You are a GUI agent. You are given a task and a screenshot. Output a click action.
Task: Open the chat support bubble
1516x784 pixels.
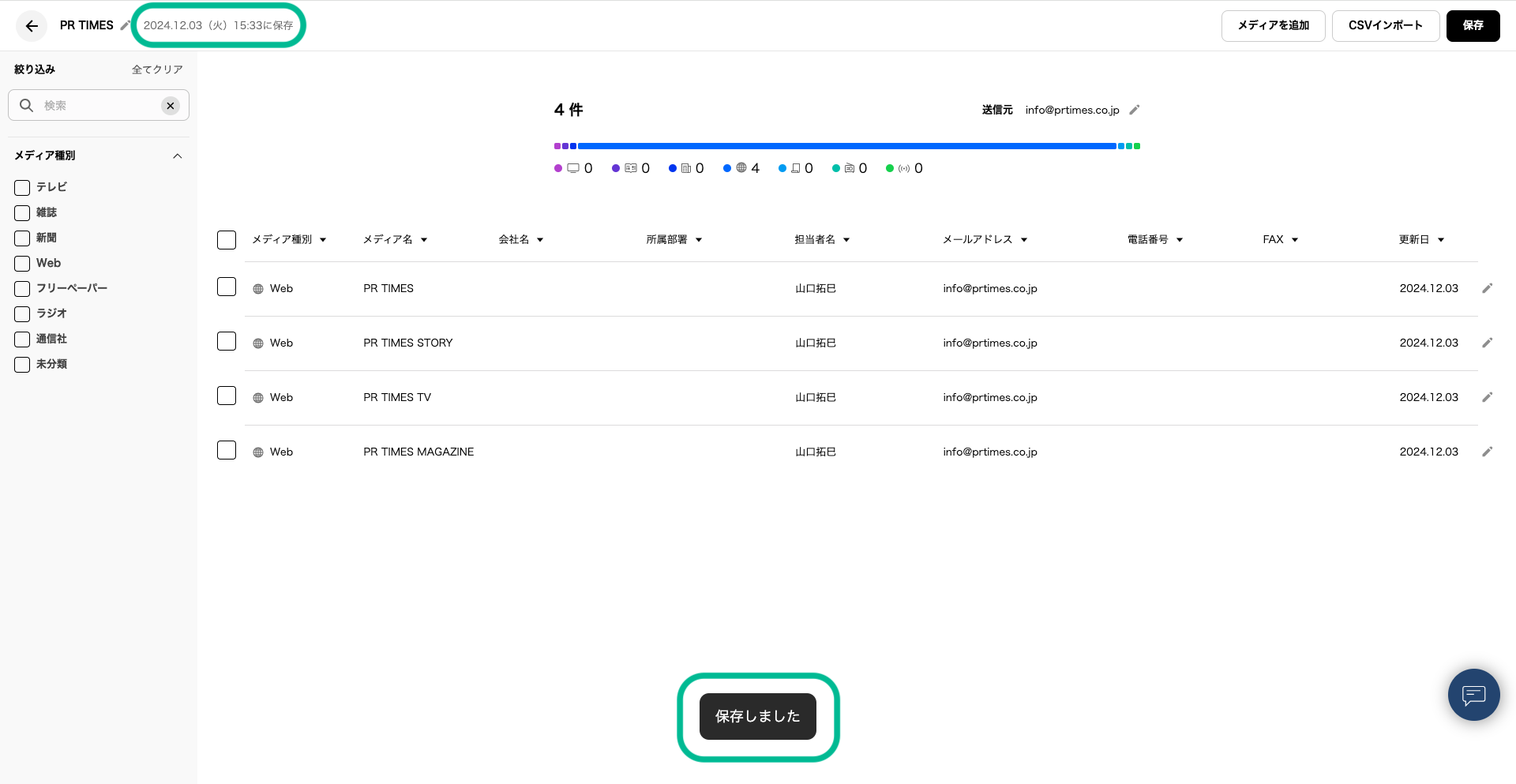coord(1473,695)
